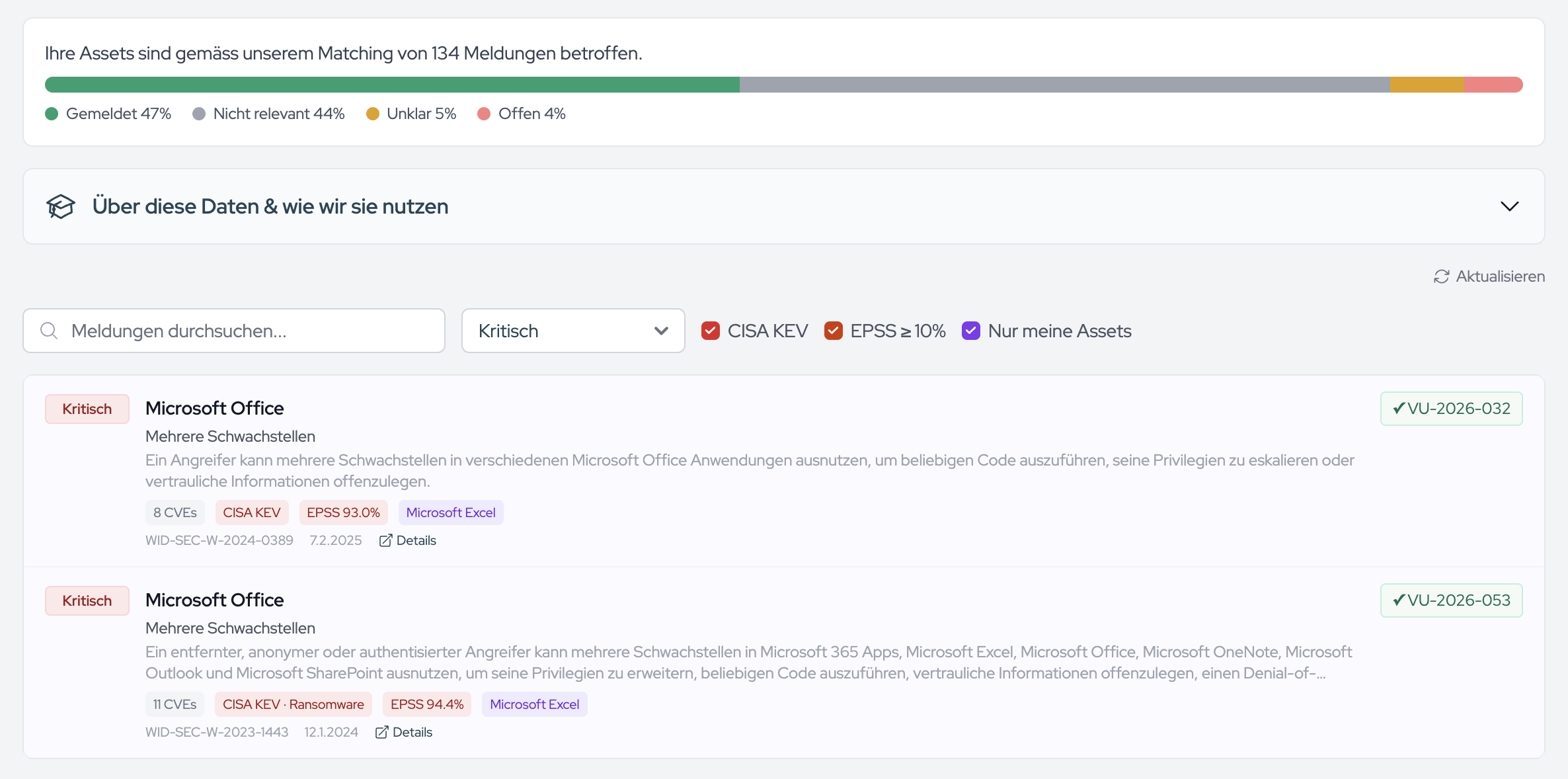Click the CISA KEV · Ransomware tag

tap(294, 704)
